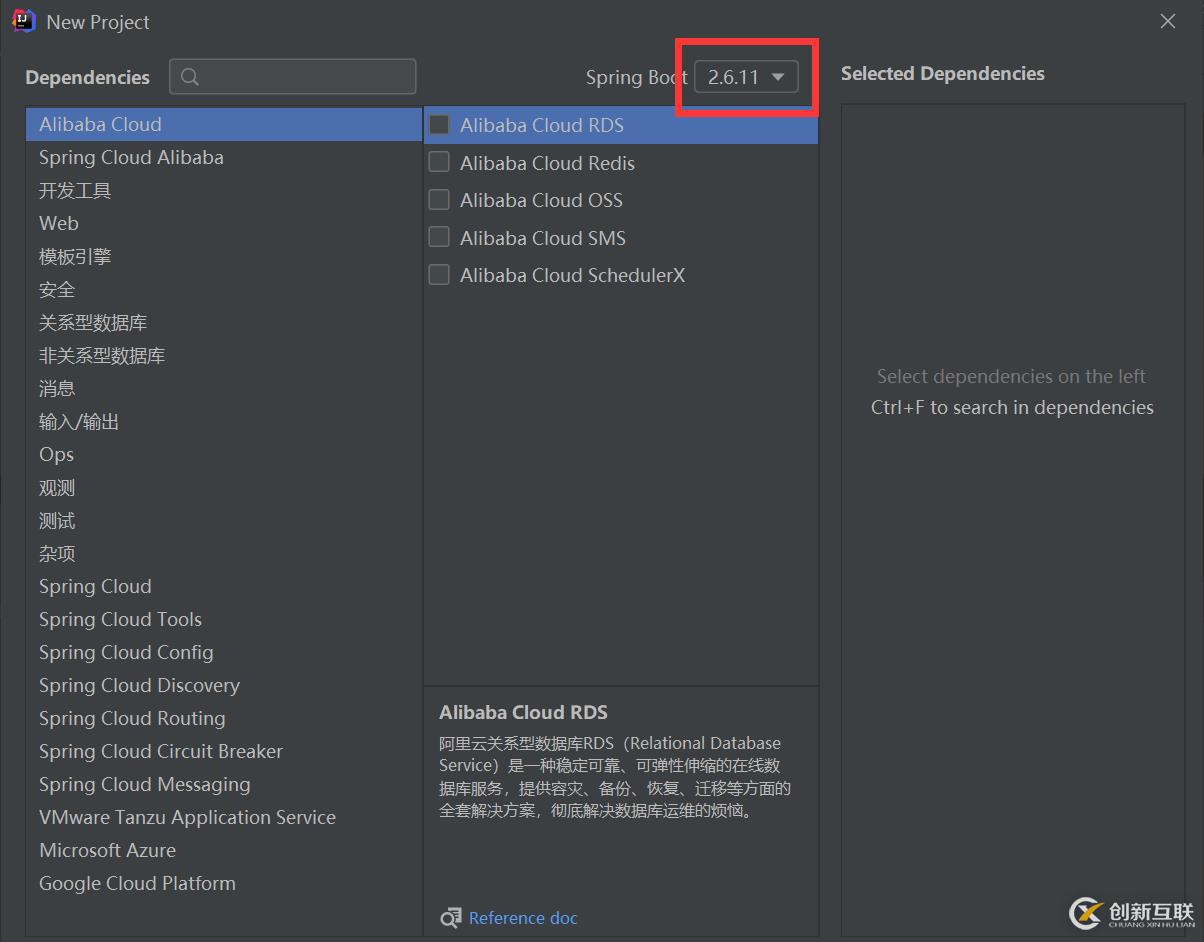
Task: Choose the Ops category
Action: 224,454
